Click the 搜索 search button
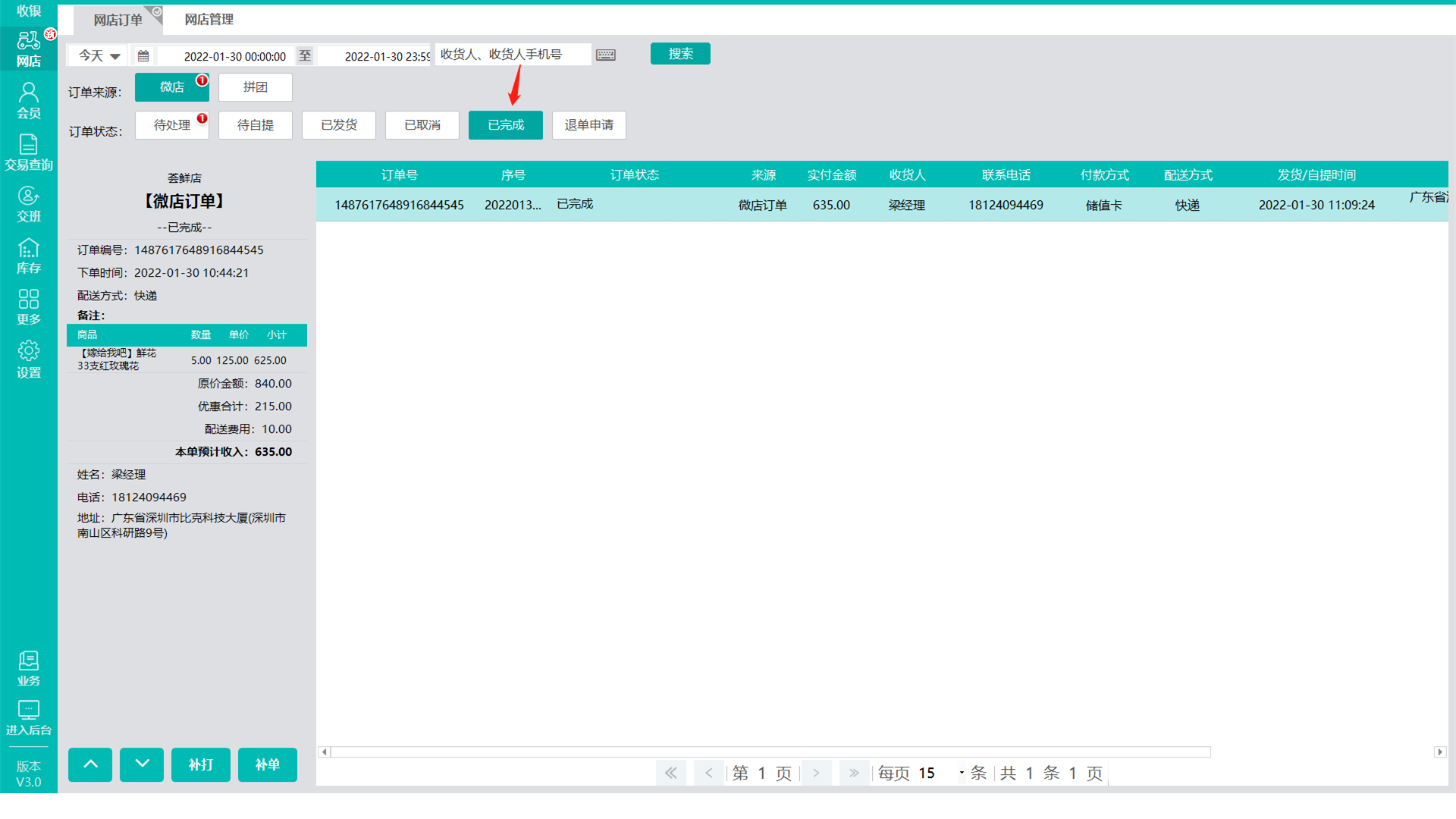1456x819 pixels. click(680, 54)
